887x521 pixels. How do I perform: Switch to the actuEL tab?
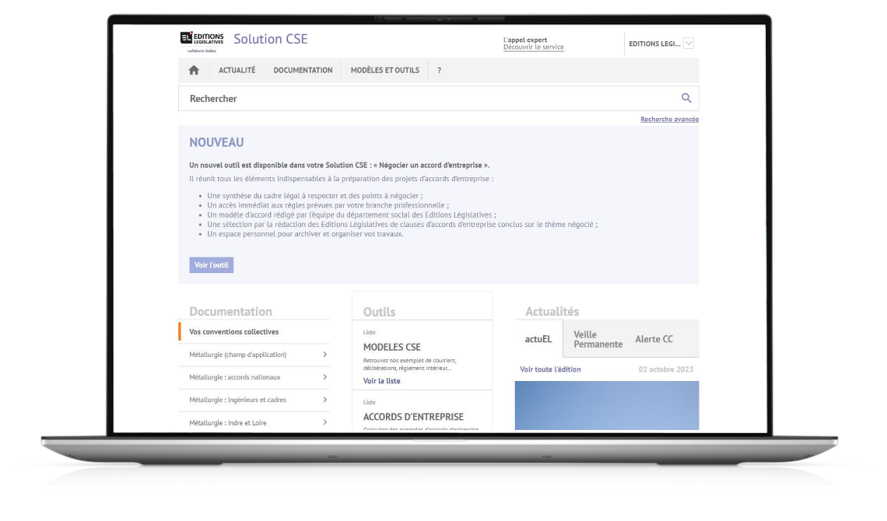coord(538,339)
